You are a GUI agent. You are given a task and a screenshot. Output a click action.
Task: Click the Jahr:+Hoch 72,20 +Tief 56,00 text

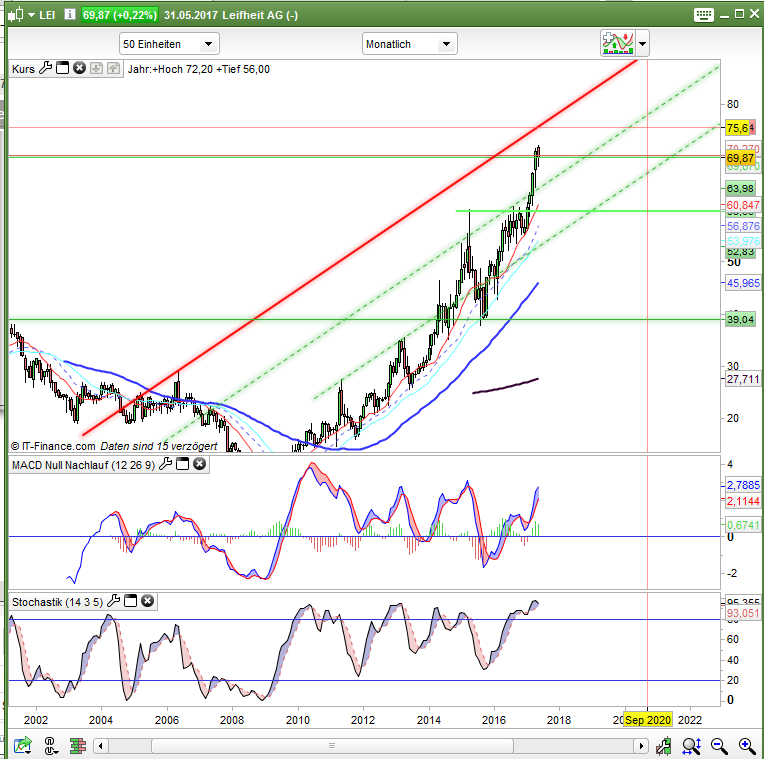(199, 69)
